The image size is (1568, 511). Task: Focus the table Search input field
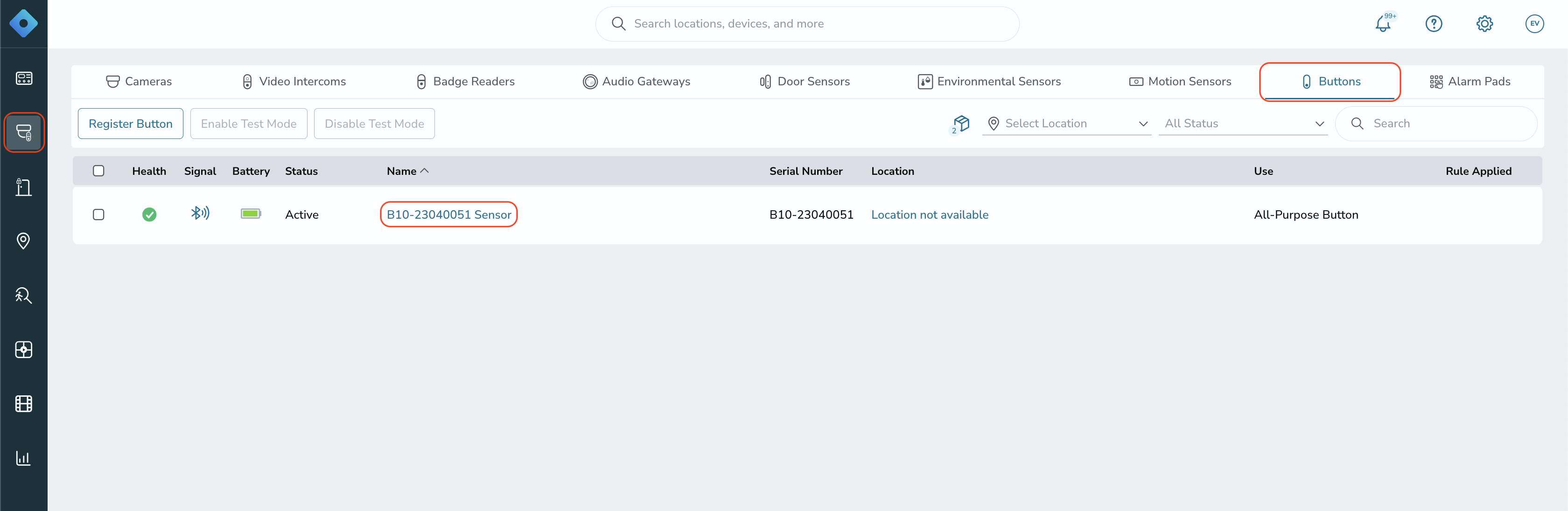tap(1436, 124)
